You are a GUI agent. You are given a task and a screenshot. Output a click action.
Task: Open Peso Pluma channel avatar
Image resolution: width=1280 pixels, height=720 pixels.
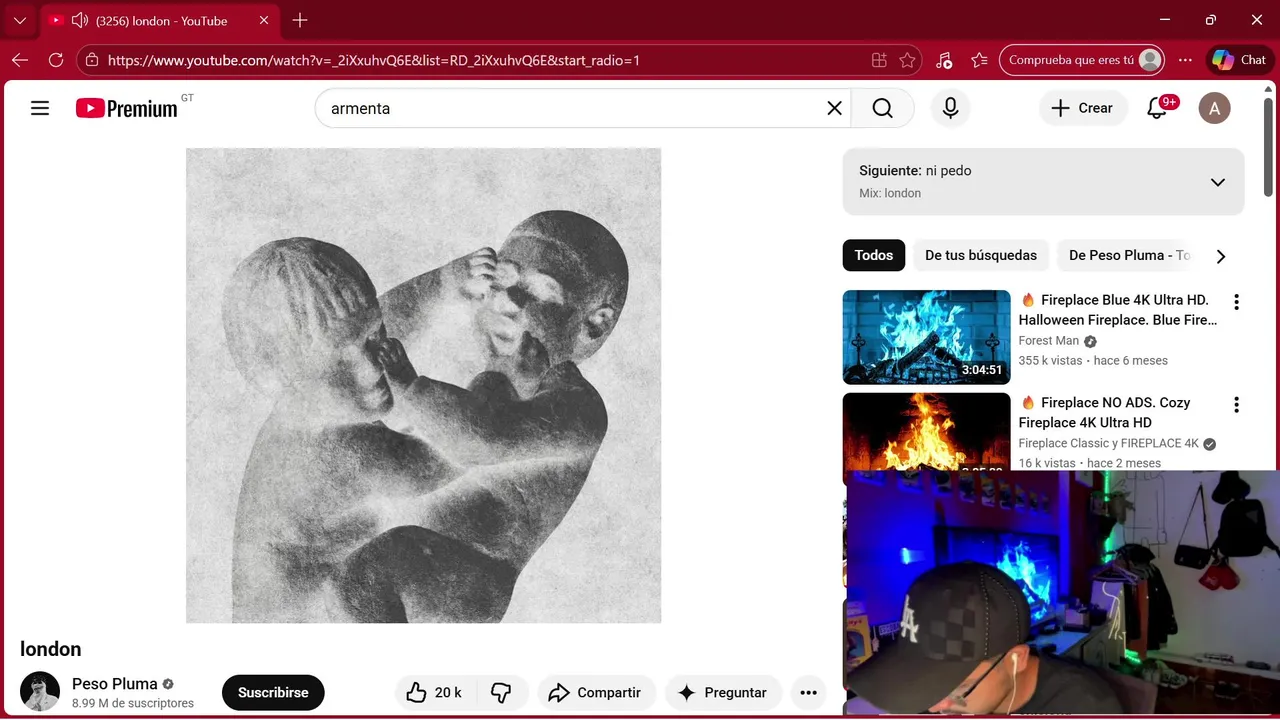[x=40, y=692]
